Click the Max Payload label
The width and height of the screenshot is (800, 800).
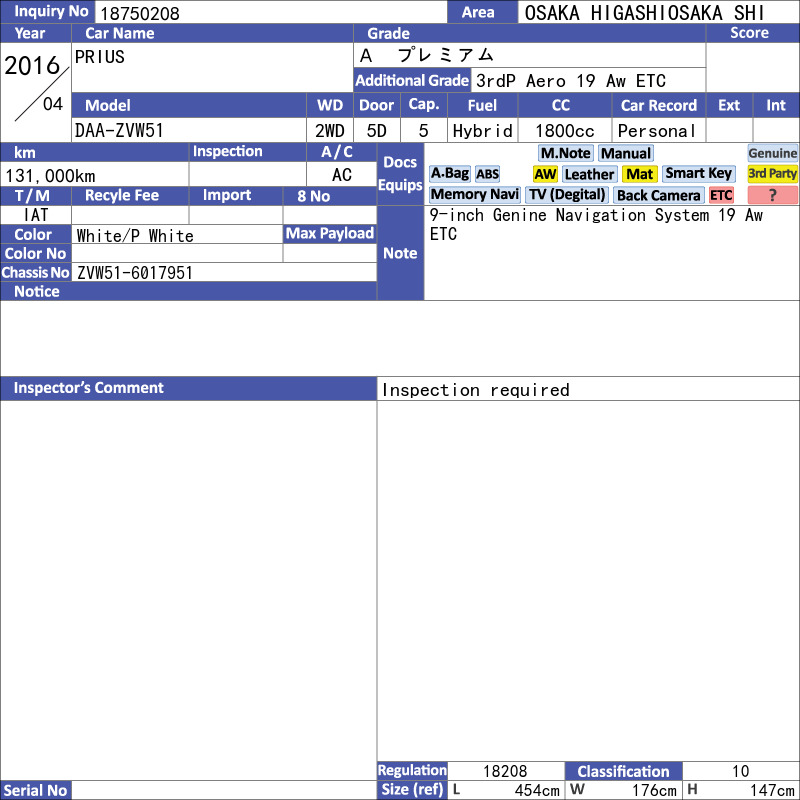point(330,234)
